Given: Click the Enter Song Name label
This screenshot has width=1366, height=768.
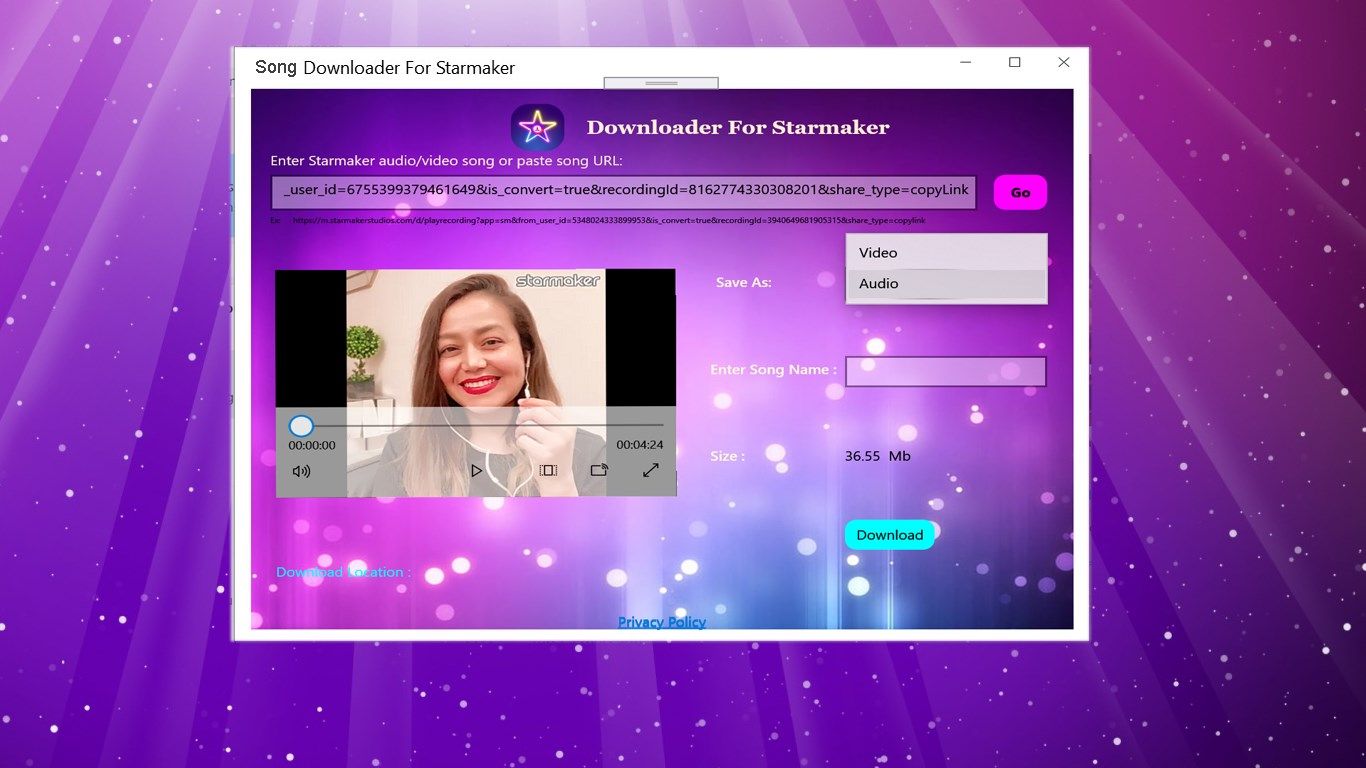Looking at the screenshot, I should [774, 369].
